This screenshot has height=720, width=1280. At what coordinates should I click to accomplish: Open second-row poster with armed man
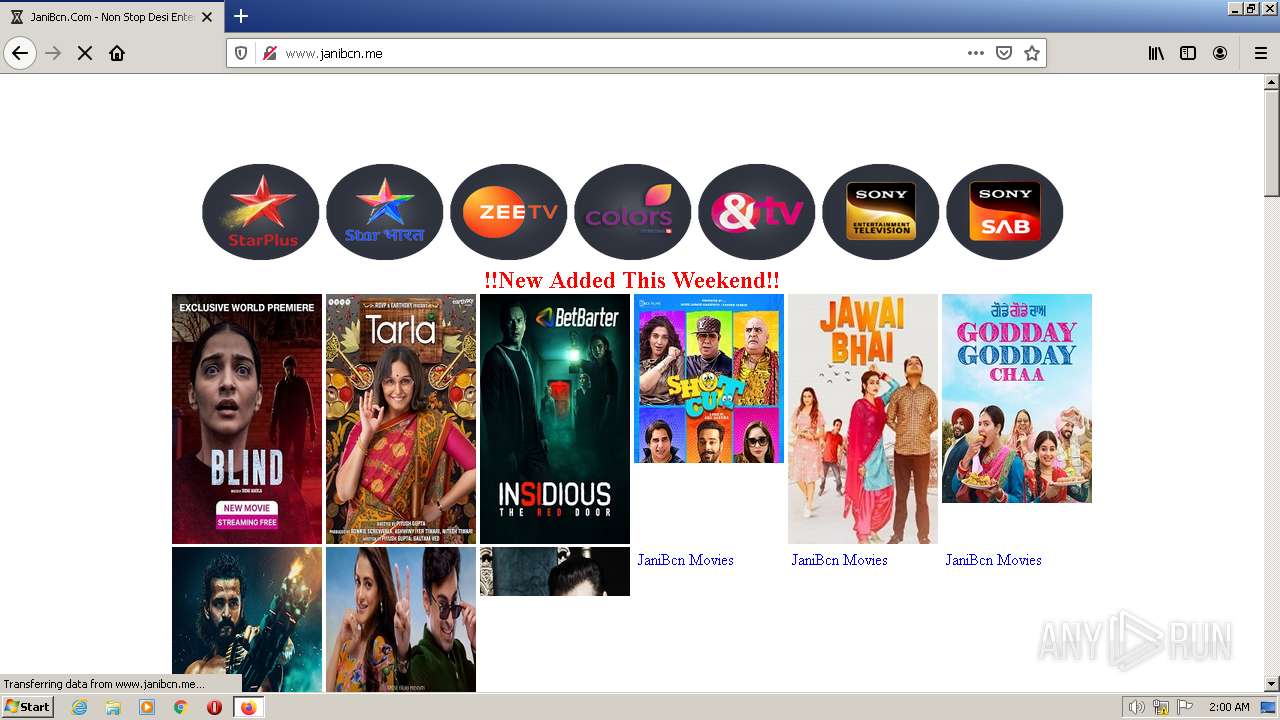(x=247, y=619)
